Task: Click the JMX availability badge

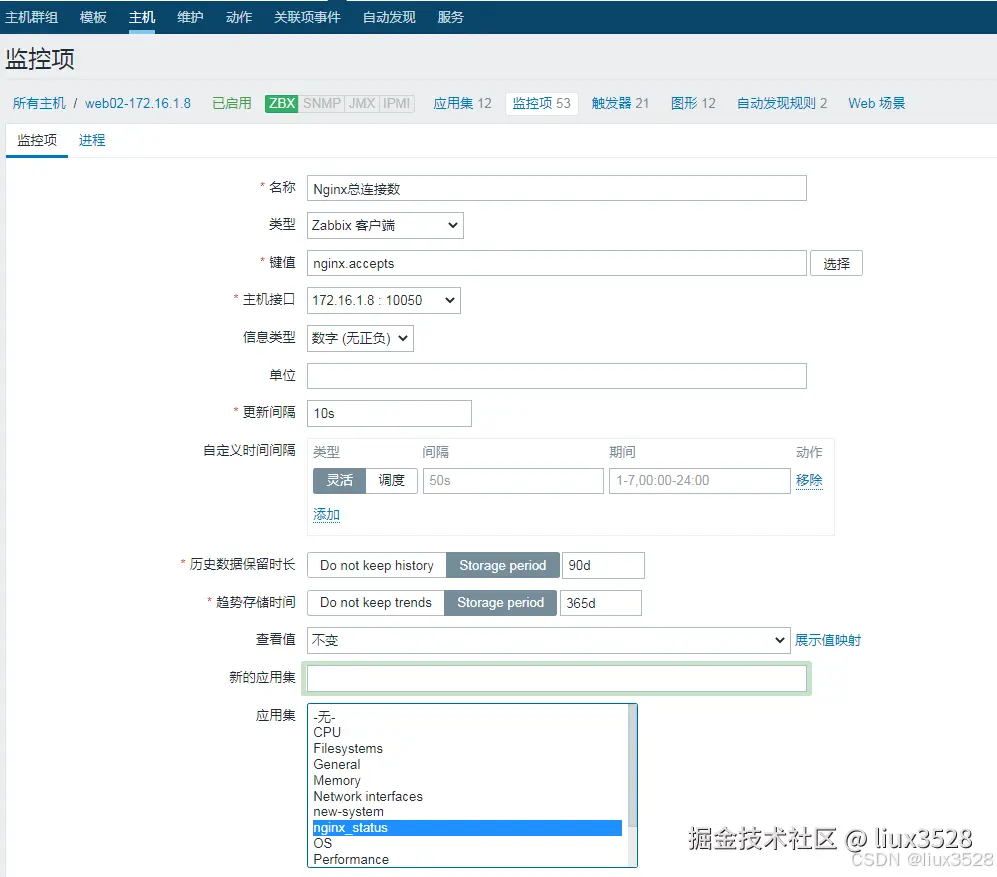Action: (x=362, y=103)
